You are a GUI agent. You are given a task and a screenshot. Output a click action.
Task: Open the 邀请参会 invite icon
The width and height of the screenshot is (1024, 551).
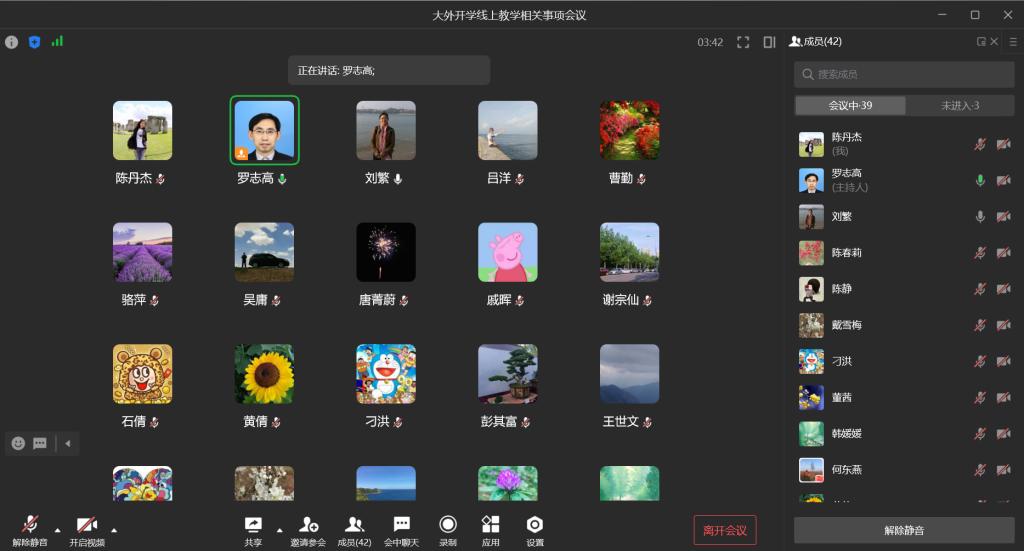click(x=308, y=525)
